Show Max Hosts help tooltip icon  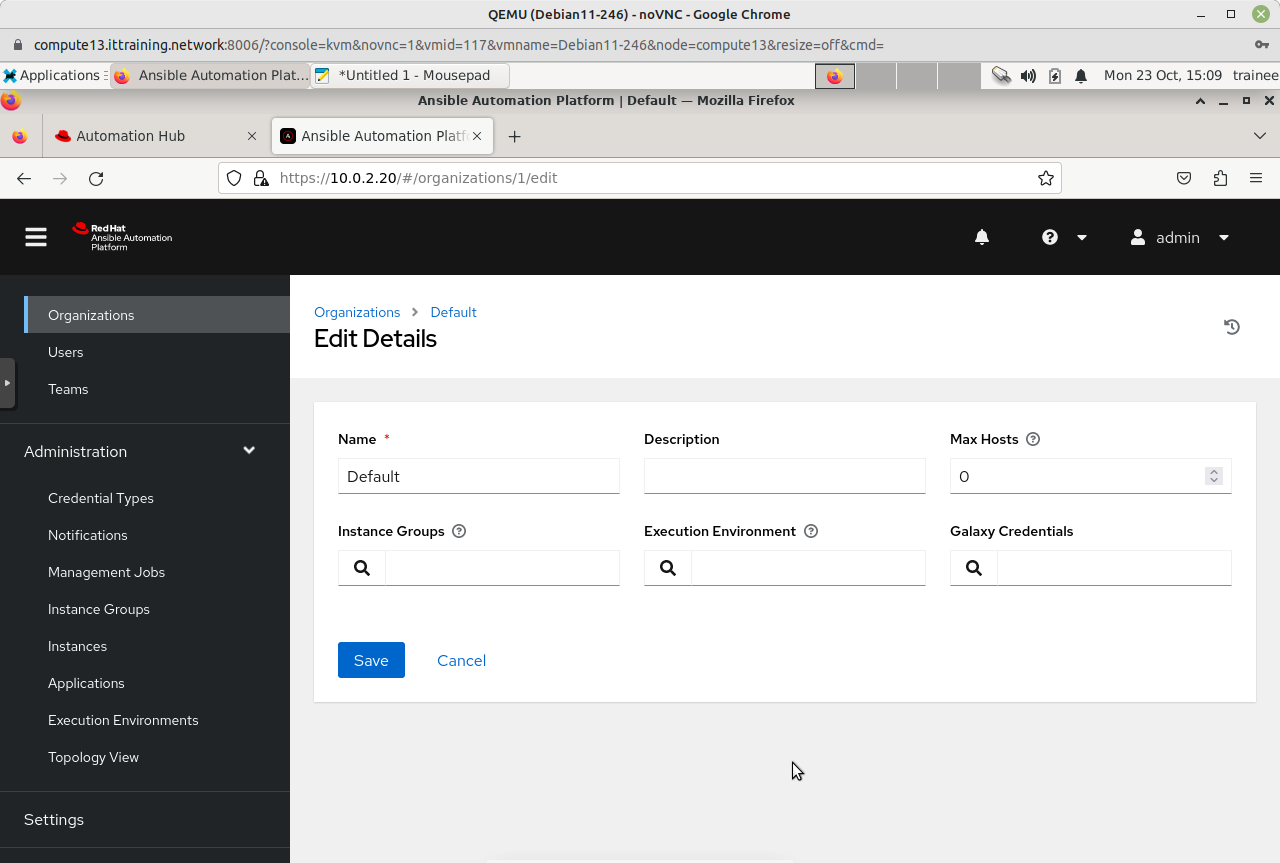tap(1033, 439)
